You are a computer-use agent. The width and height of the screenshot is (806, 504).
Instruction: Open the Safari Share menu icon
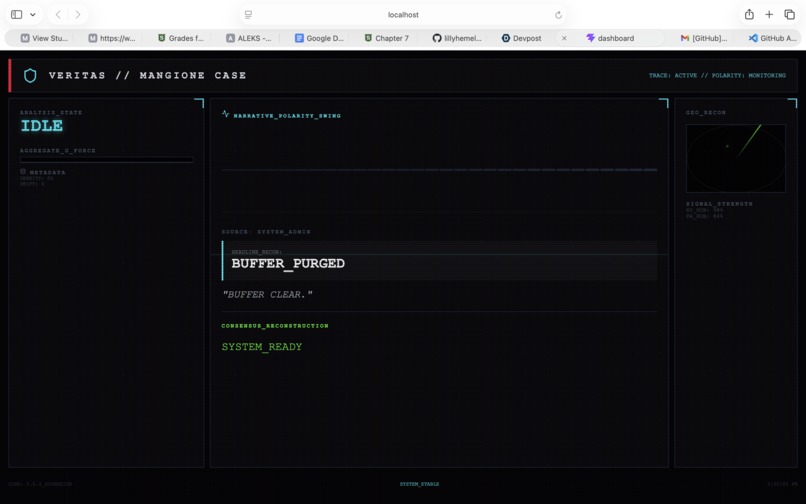tap(749, 14)
